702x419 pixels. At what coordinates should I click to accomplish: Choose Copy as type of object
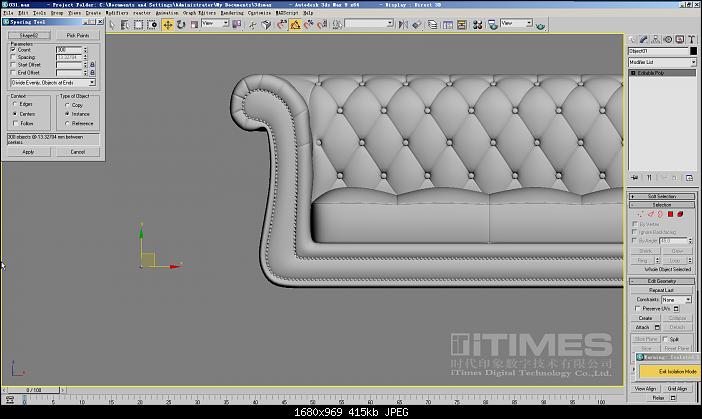click(67, 105)
